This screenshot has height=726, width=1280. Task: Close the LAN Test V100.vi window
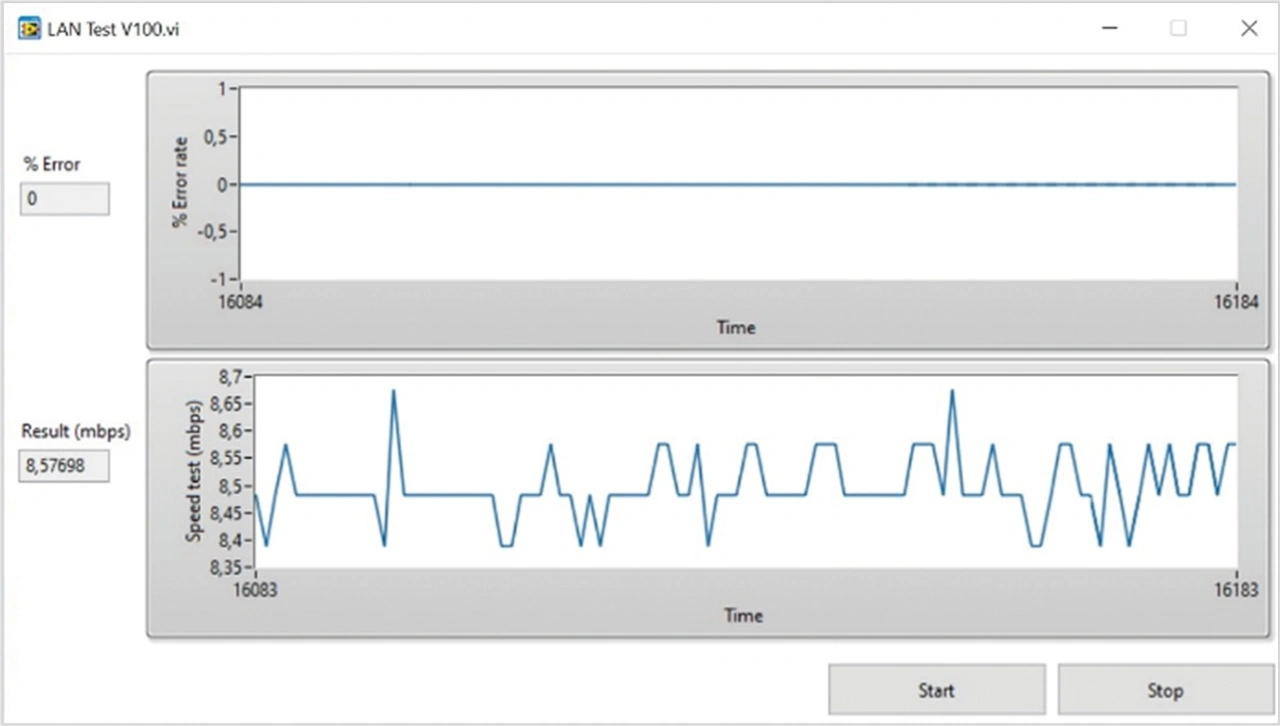[x=1249, y=29]
